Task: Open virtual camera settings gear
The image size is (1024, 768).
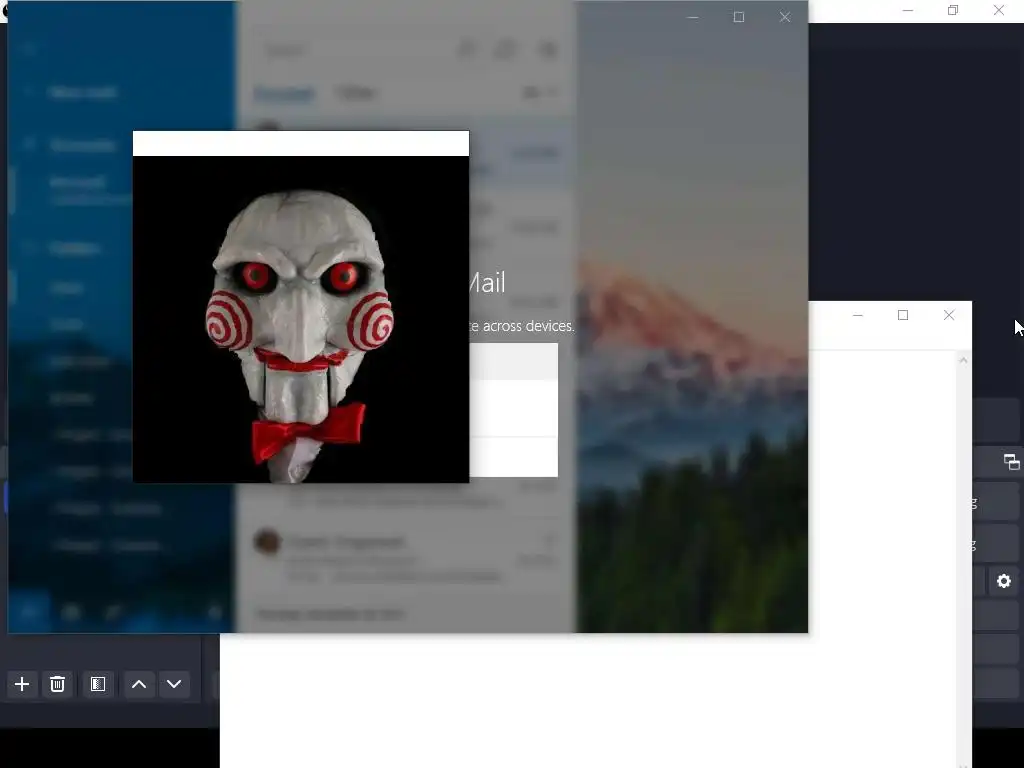Action: (x=1004, y=581)
